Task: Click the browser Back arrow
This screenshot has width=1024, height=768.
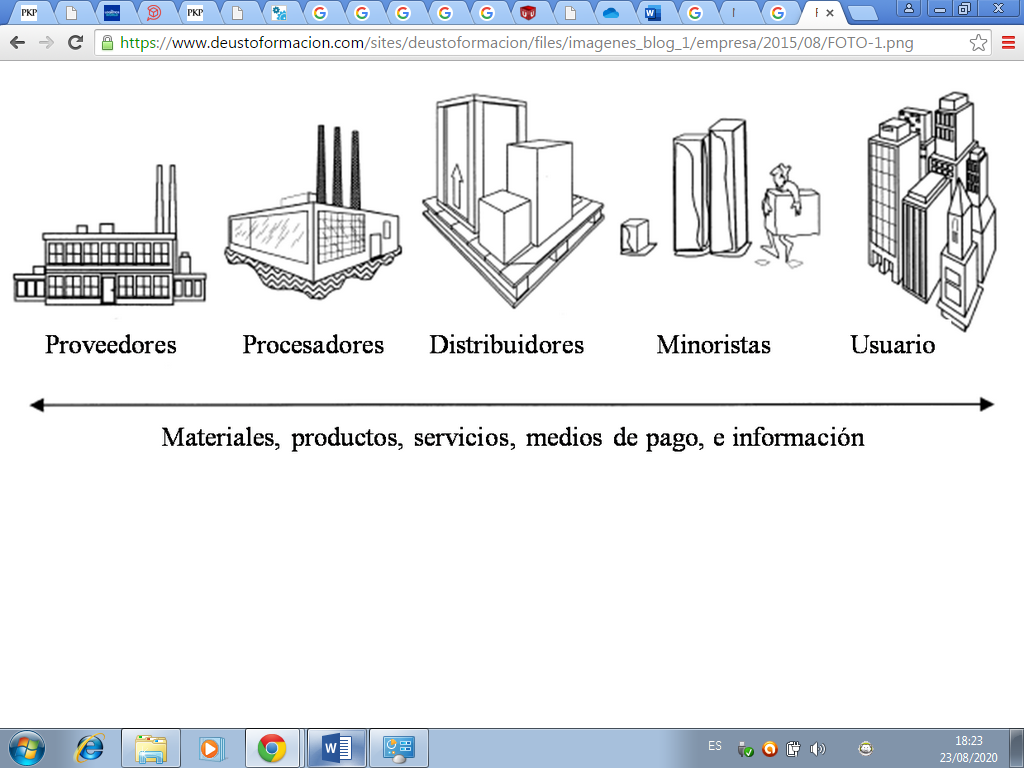Action: [17, 43]
